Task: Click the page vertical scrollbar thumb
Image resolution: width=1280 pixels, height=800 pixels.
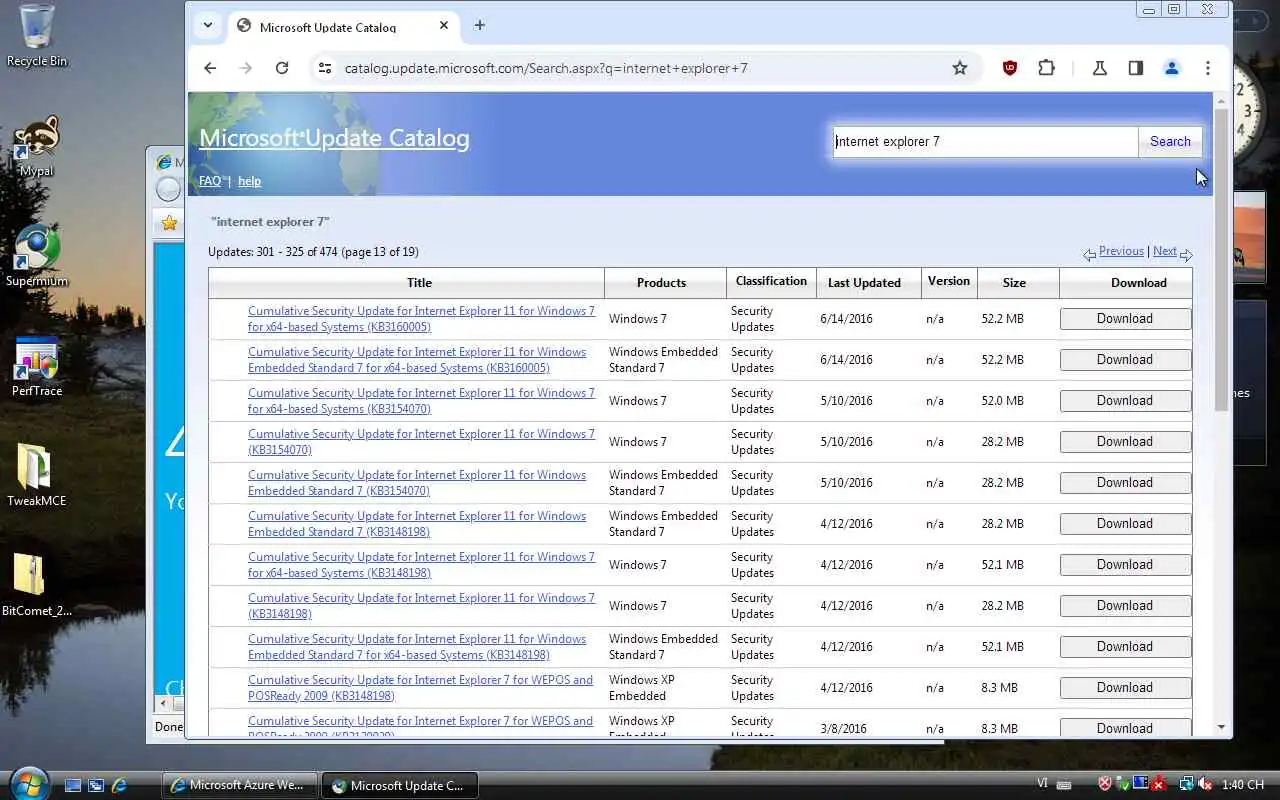Action: point(1221,258)
